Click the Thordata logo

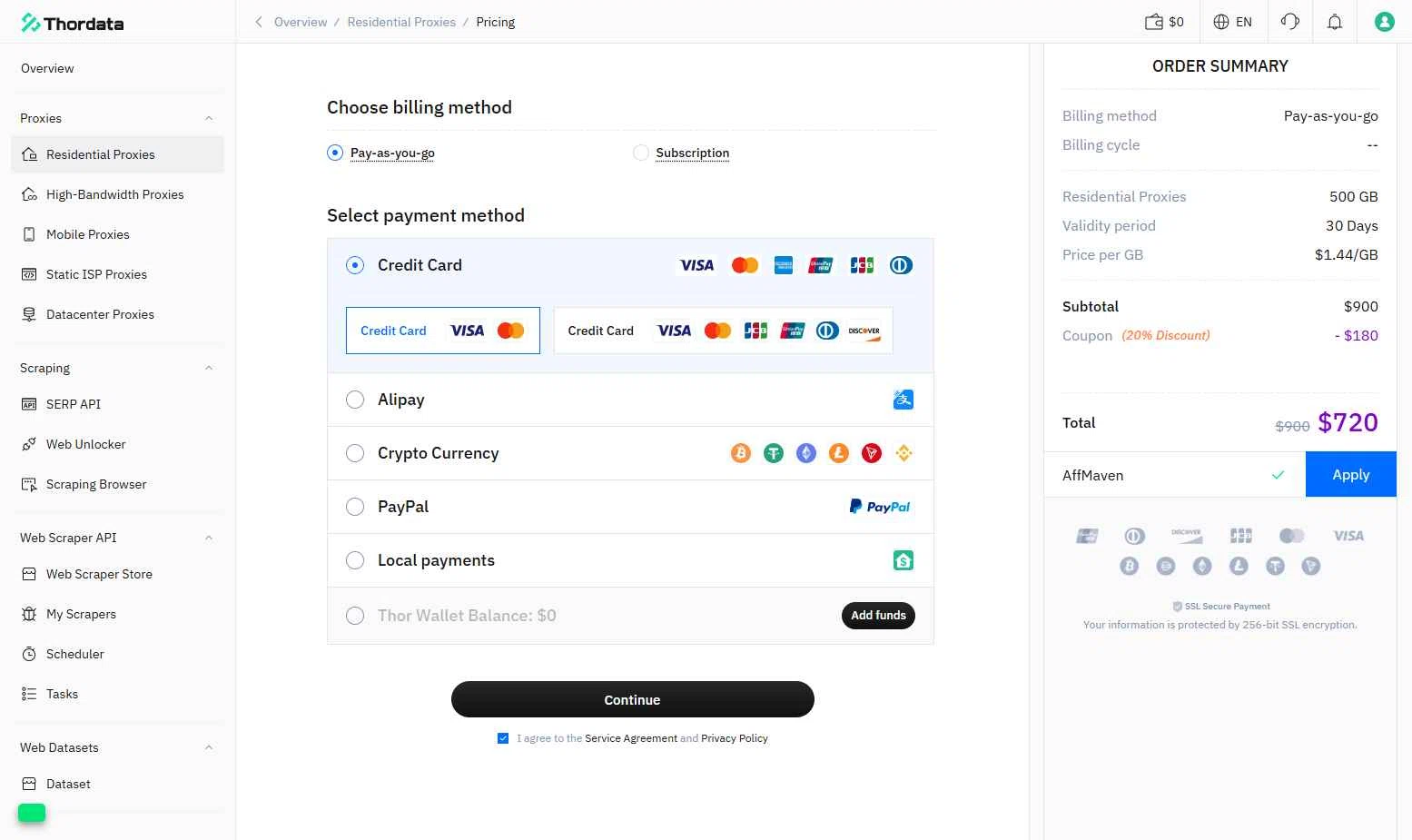[73, 23]
